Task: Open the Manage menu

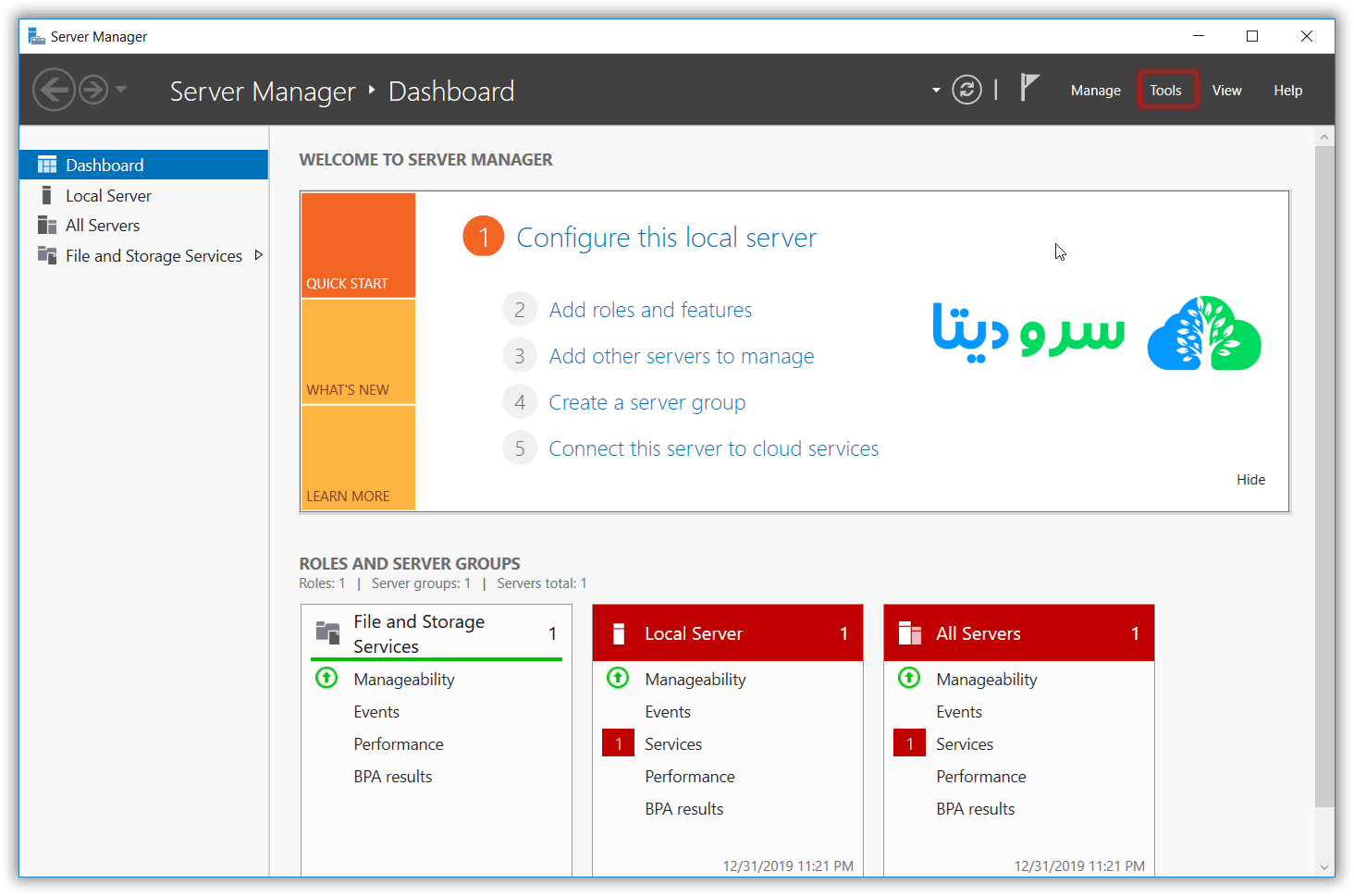Action: pos(1095,91)
